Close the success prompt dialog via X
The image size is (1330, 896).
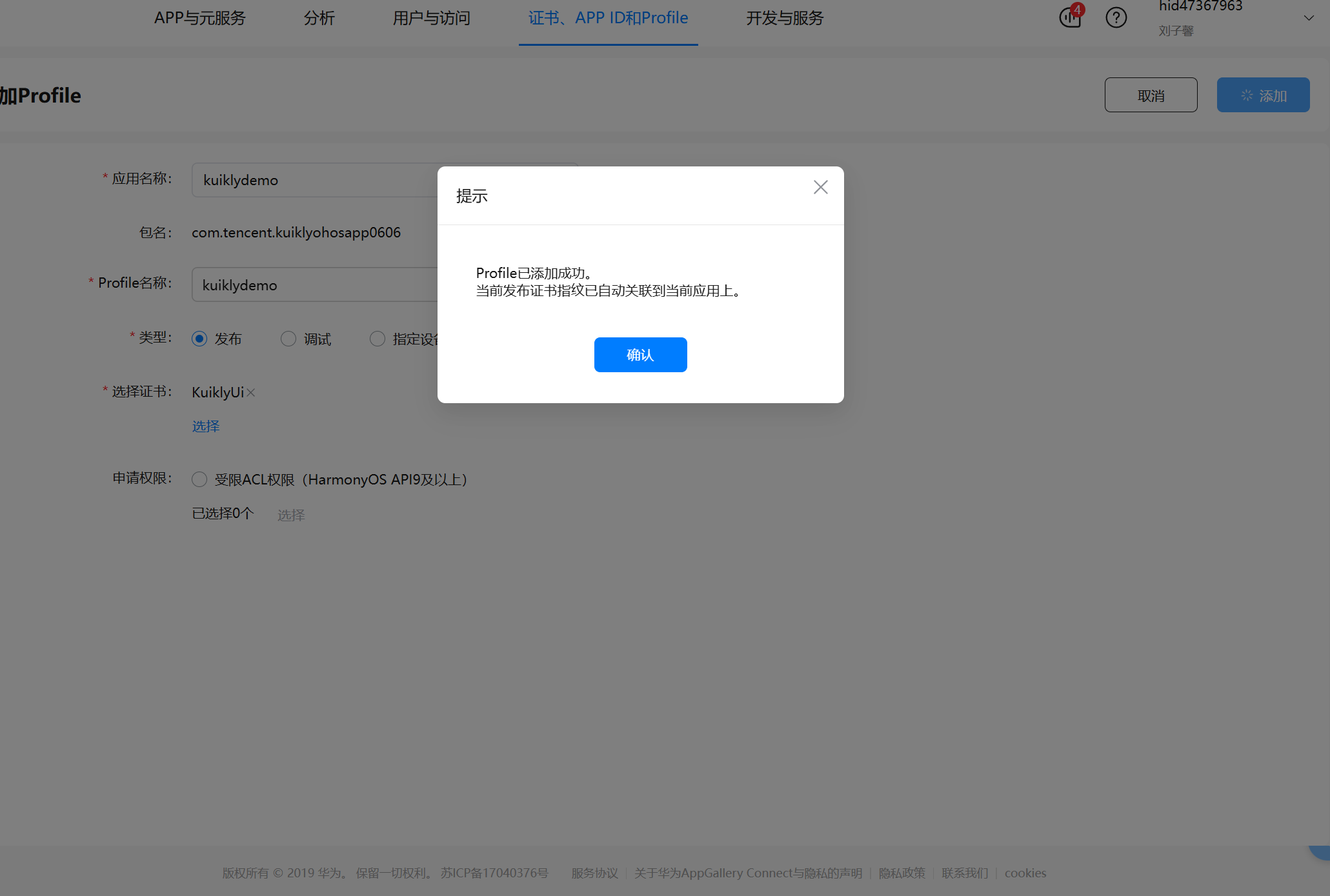coord(820,187)
